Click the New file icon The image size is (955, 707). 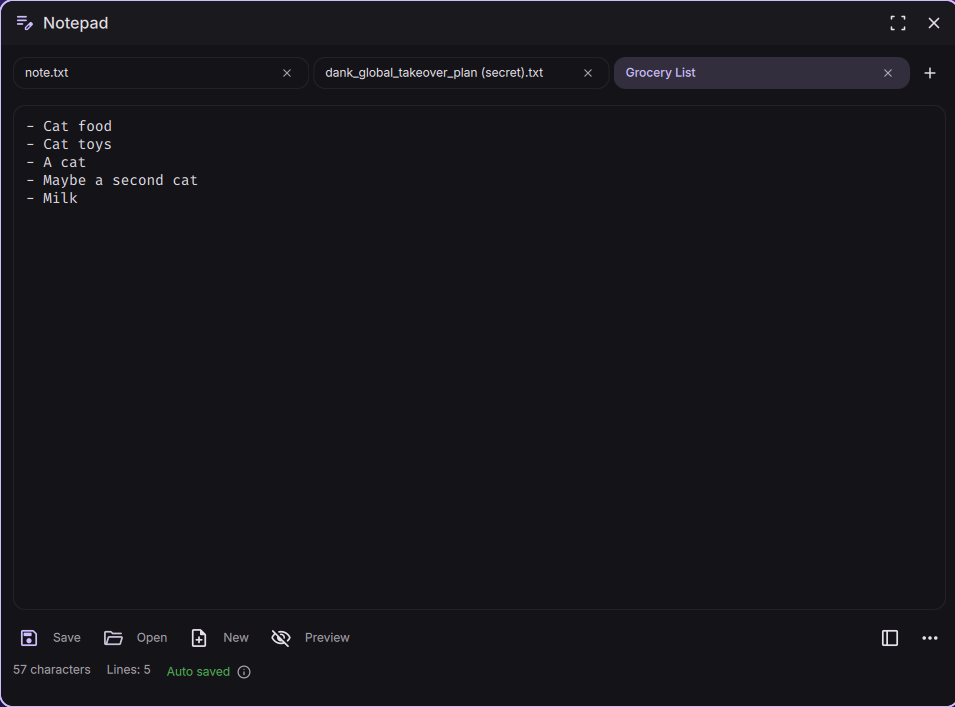pos(199,638)
